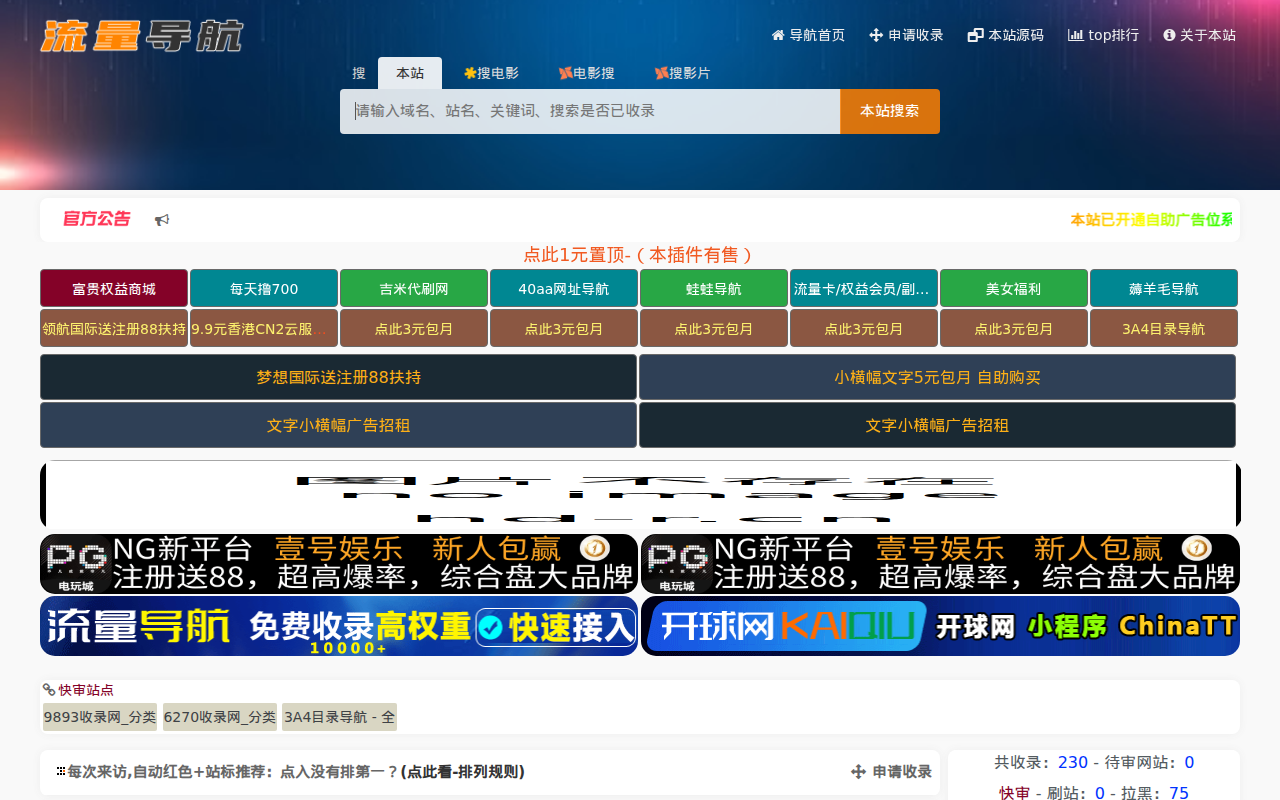The width and height of the screenshot is (1280, 800).
Task: Open the 3A4目录导航 - 全 quick-review site
Action: 339,717
